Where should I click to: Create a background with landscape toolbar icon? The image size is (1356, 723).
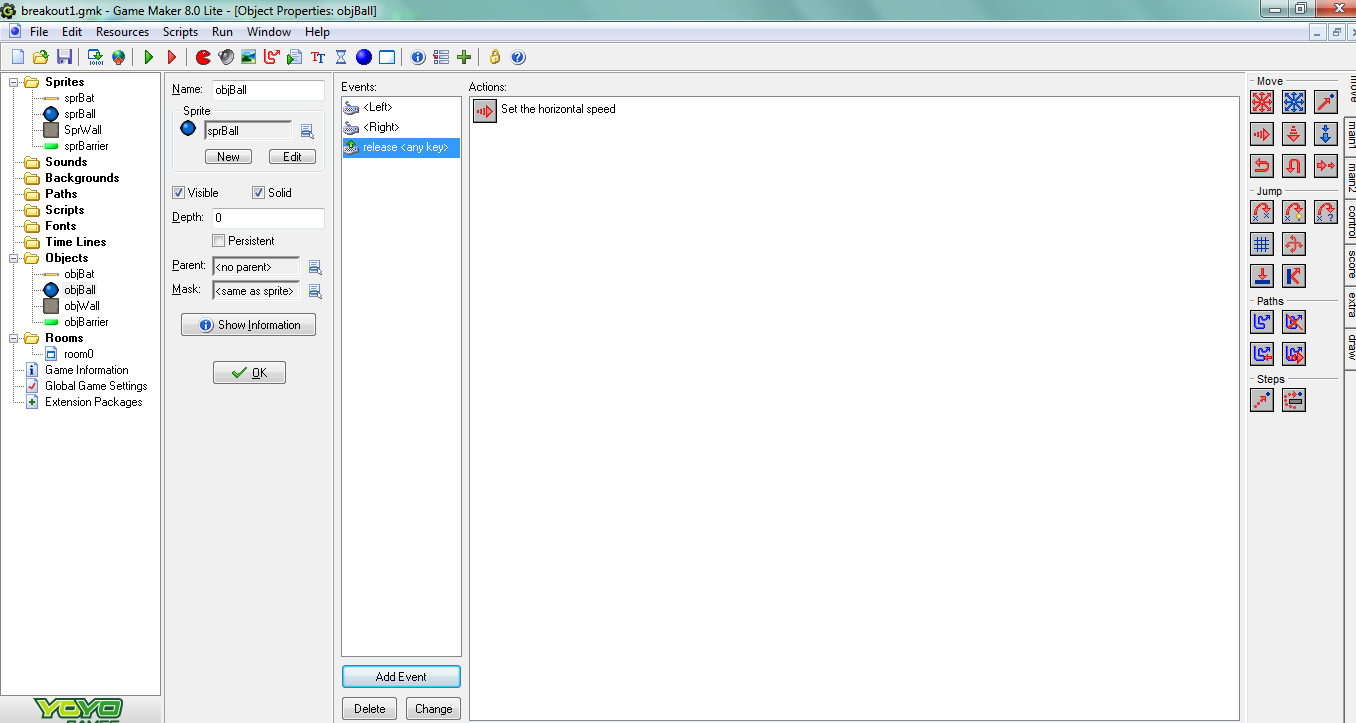pos(249,57)
